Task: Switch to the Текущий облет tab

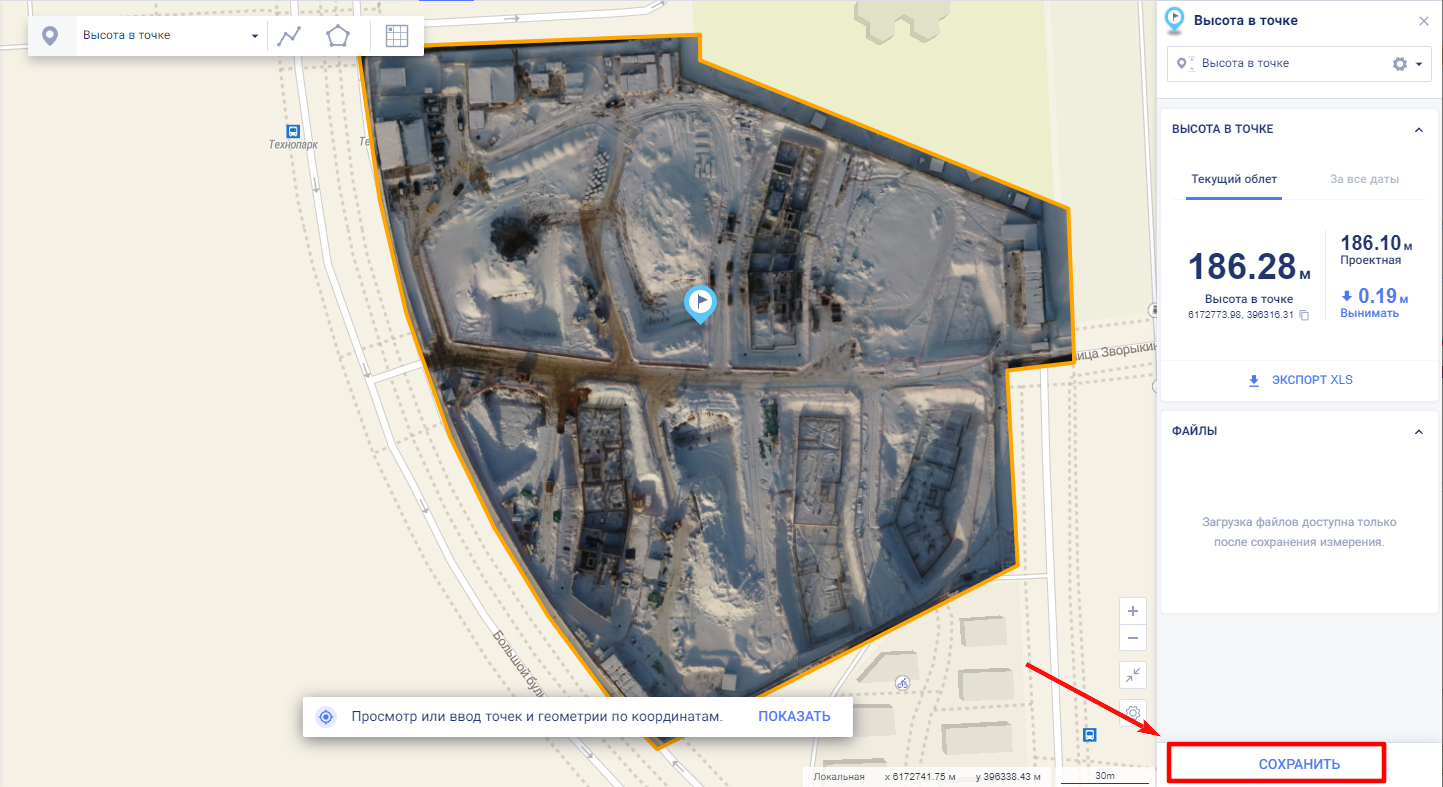Action: (1234, 180)
